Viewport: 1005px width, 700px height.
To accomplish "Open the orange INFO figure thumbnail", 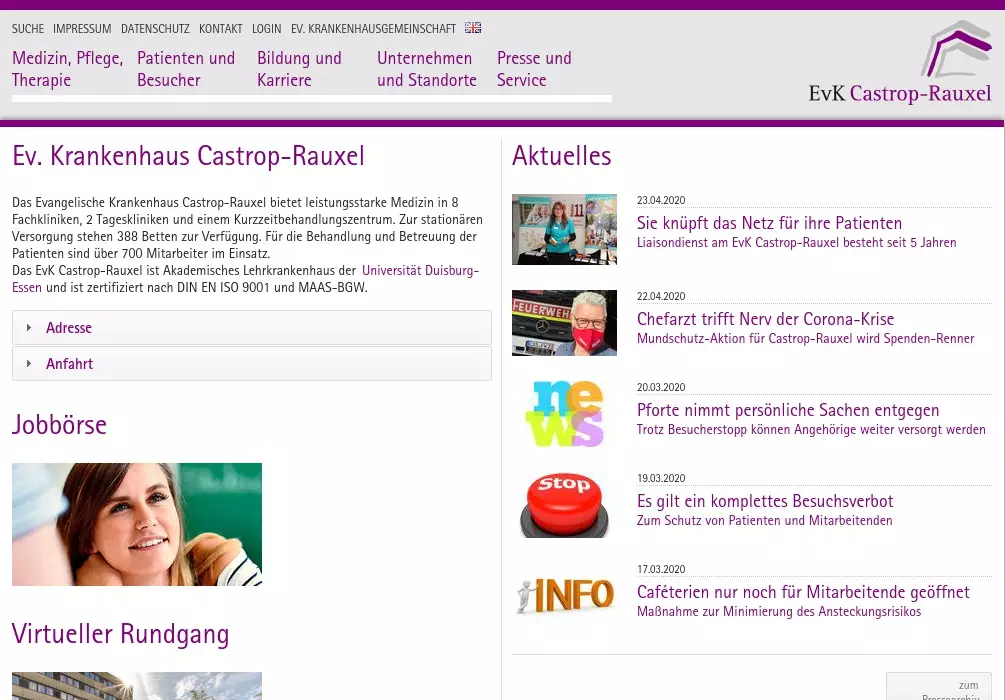I will tap(564, 596).
